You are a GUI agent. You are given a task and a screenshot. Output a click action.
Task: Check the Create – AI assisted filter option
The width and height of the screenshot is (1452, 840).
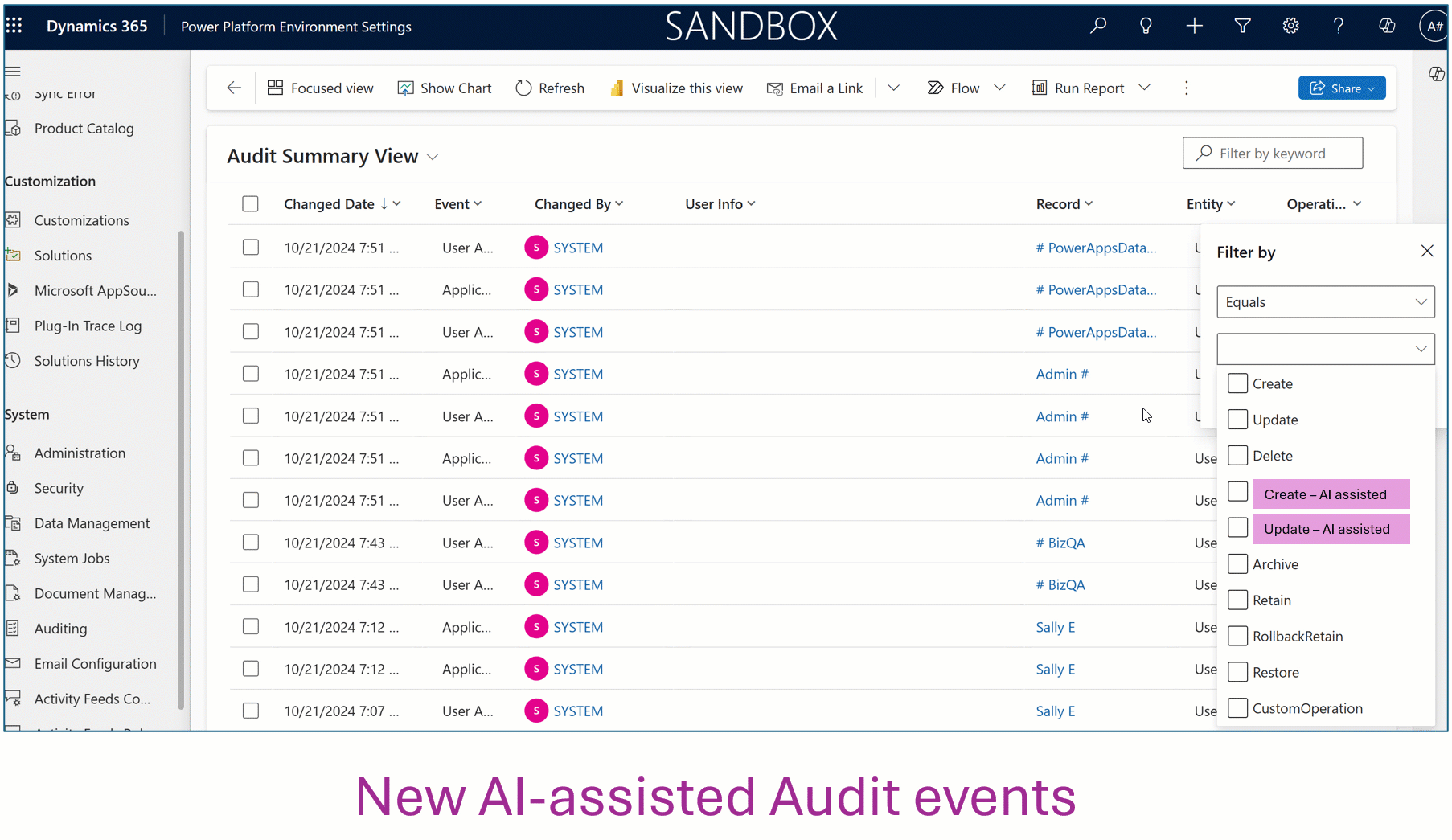(x=1238, y=491)
